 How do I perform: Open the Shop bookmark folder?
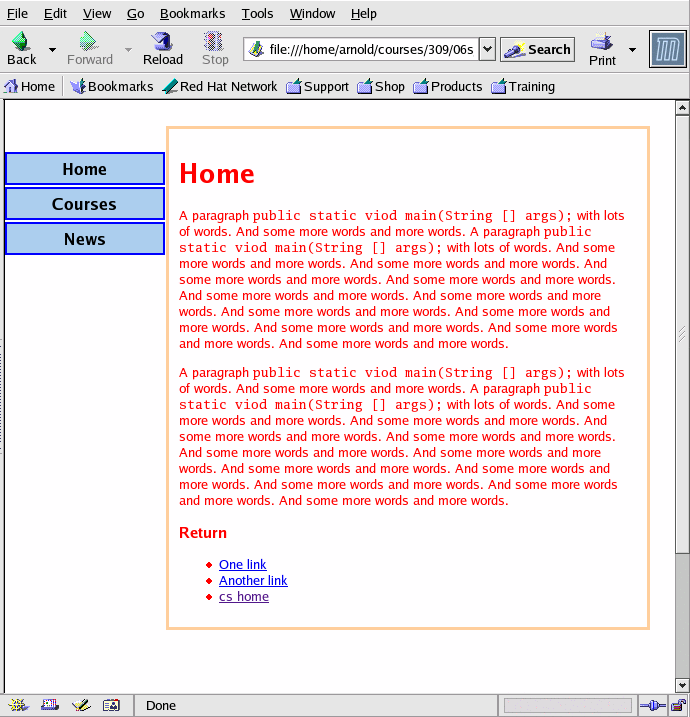click(x=381, y=86)
